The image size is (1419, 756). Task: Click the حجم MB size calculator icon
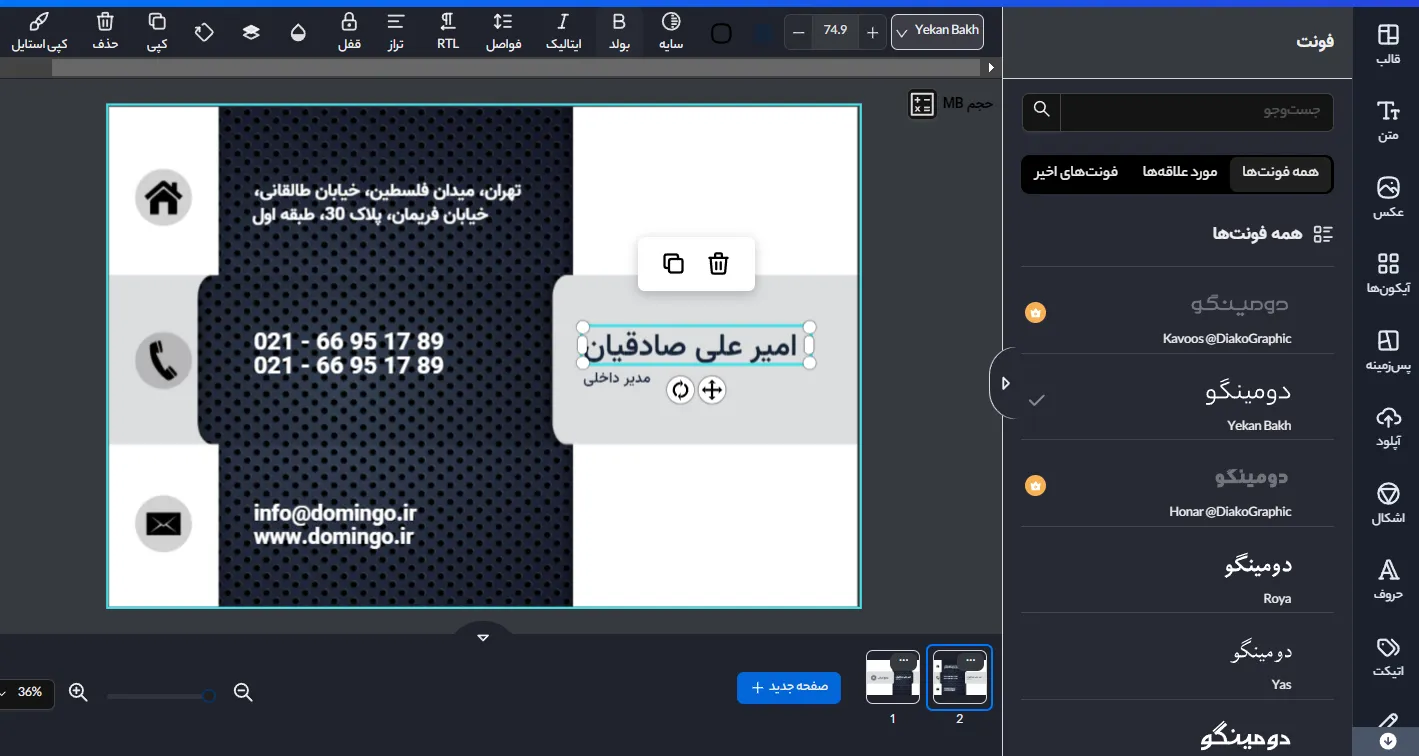pos(922,104)
